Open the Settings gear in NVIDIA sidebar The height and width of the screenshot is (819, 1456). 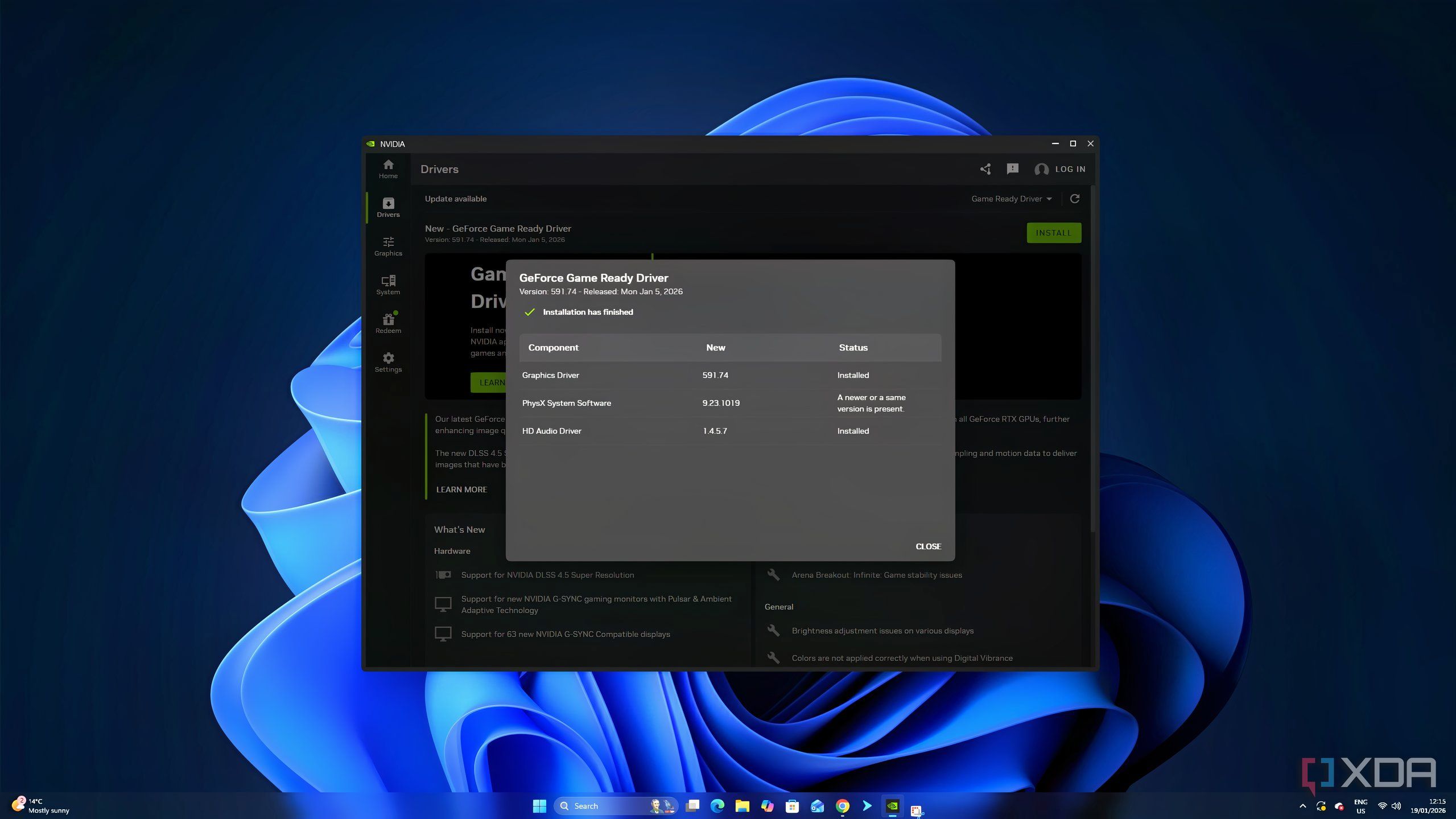tap(388, 363)
